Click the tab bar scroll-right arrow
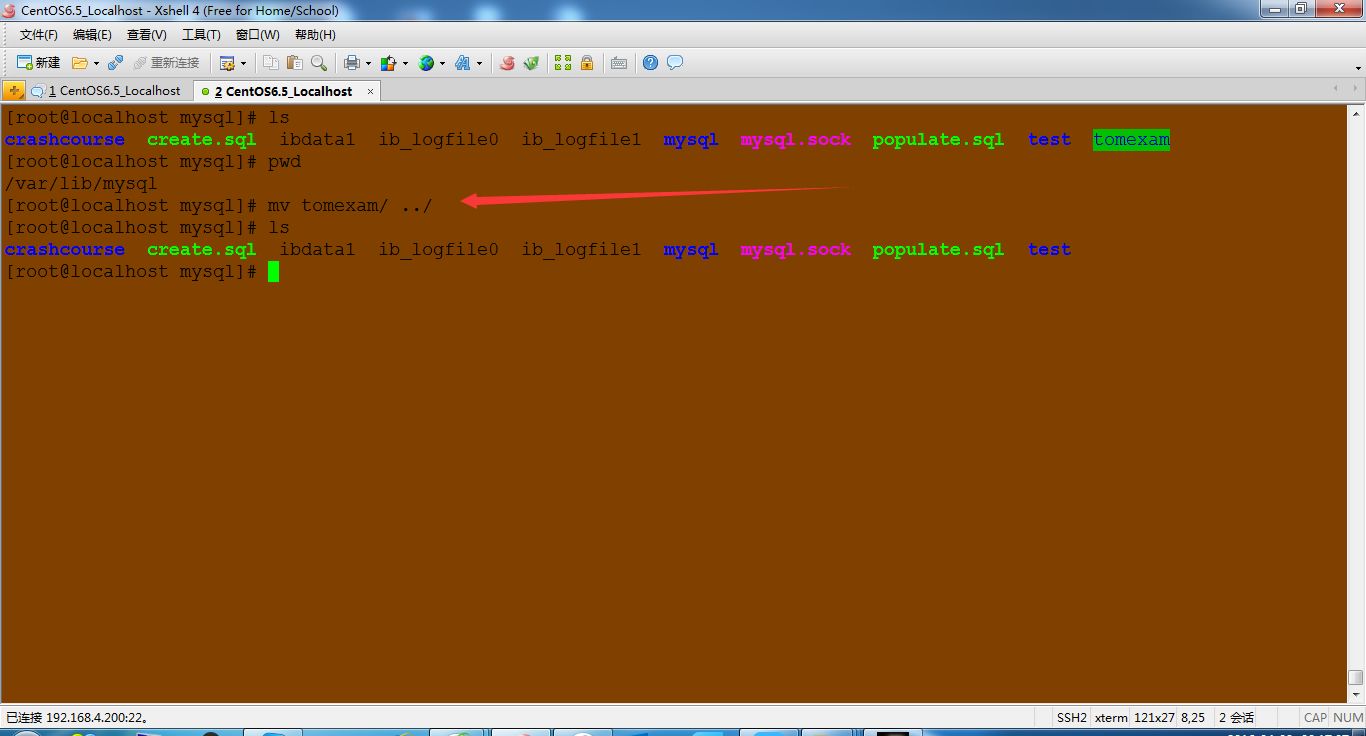Screen dimensions: 1366x736 coord(1356,90)
